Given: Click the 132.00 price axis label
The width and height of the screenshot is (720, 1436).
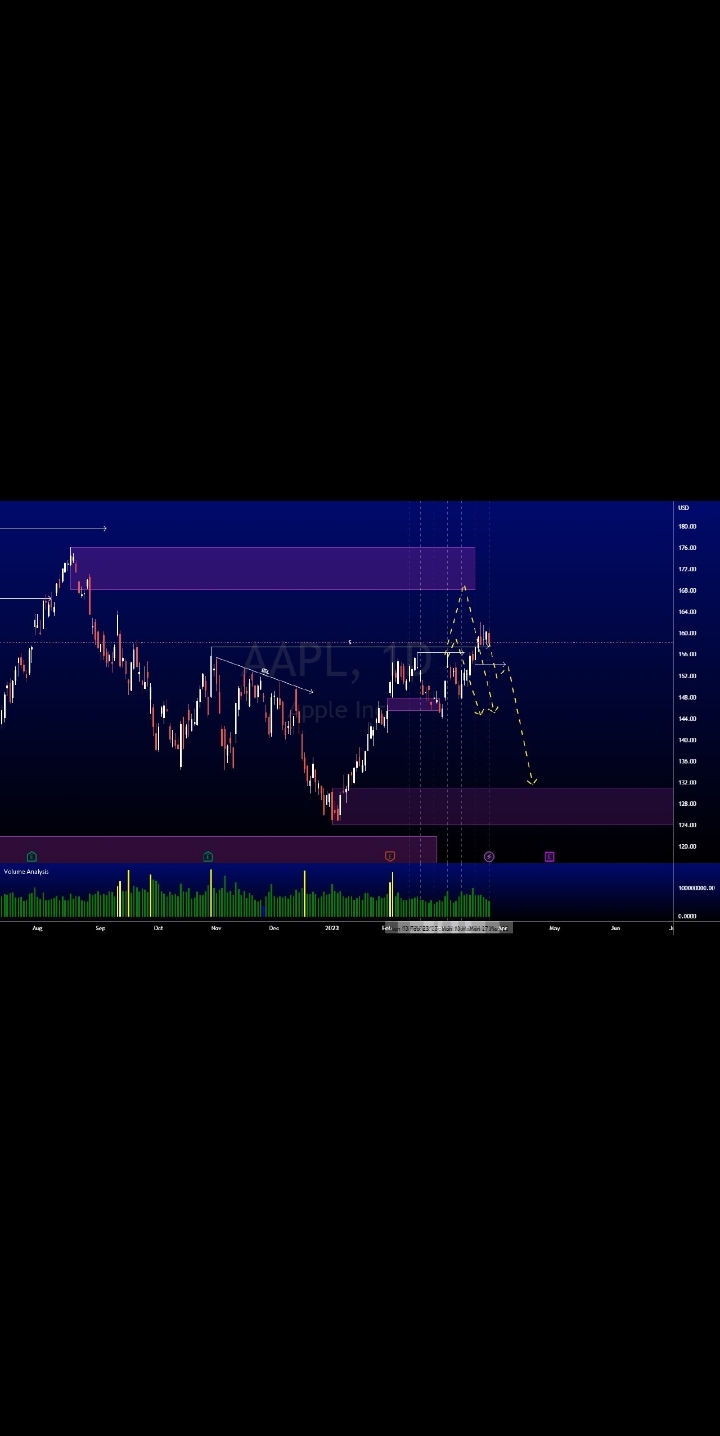Looking at the screenshot, I should tap(687, 782).
